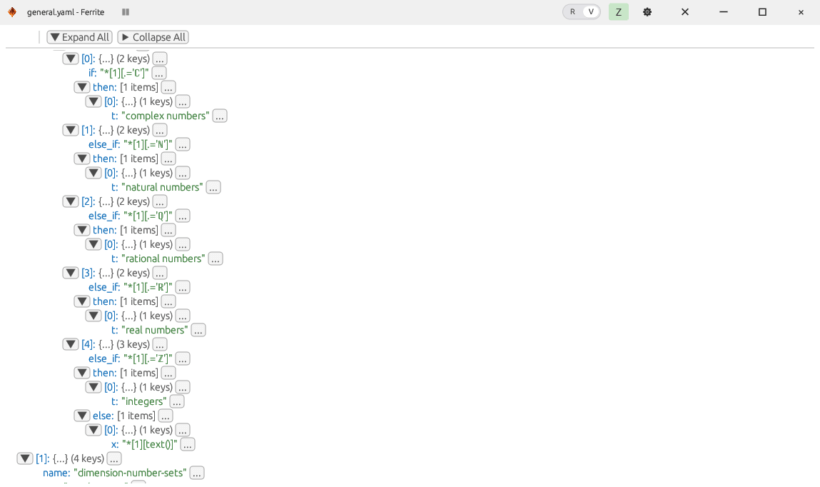Image resolution: width=820 pixels, height=487 pixels.
Task: Switch to raw mode with R toggle
Action: (573, 12)
